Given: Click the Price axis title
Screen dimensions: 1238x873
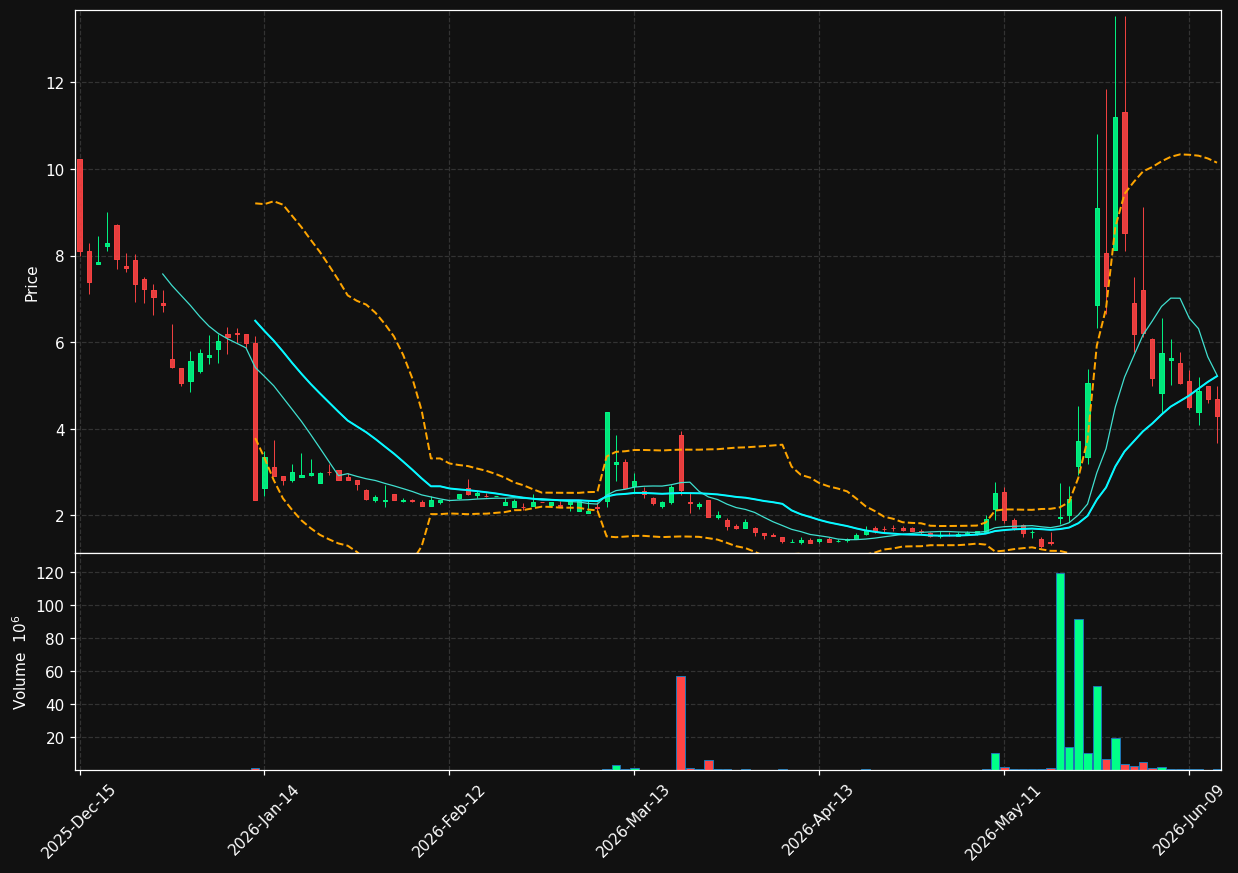Looking at the screenshot, I should (32, 283).
